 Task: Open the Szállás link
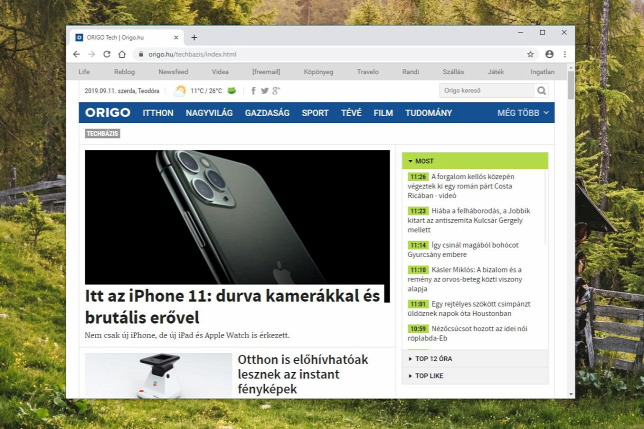tap(453, 71)
